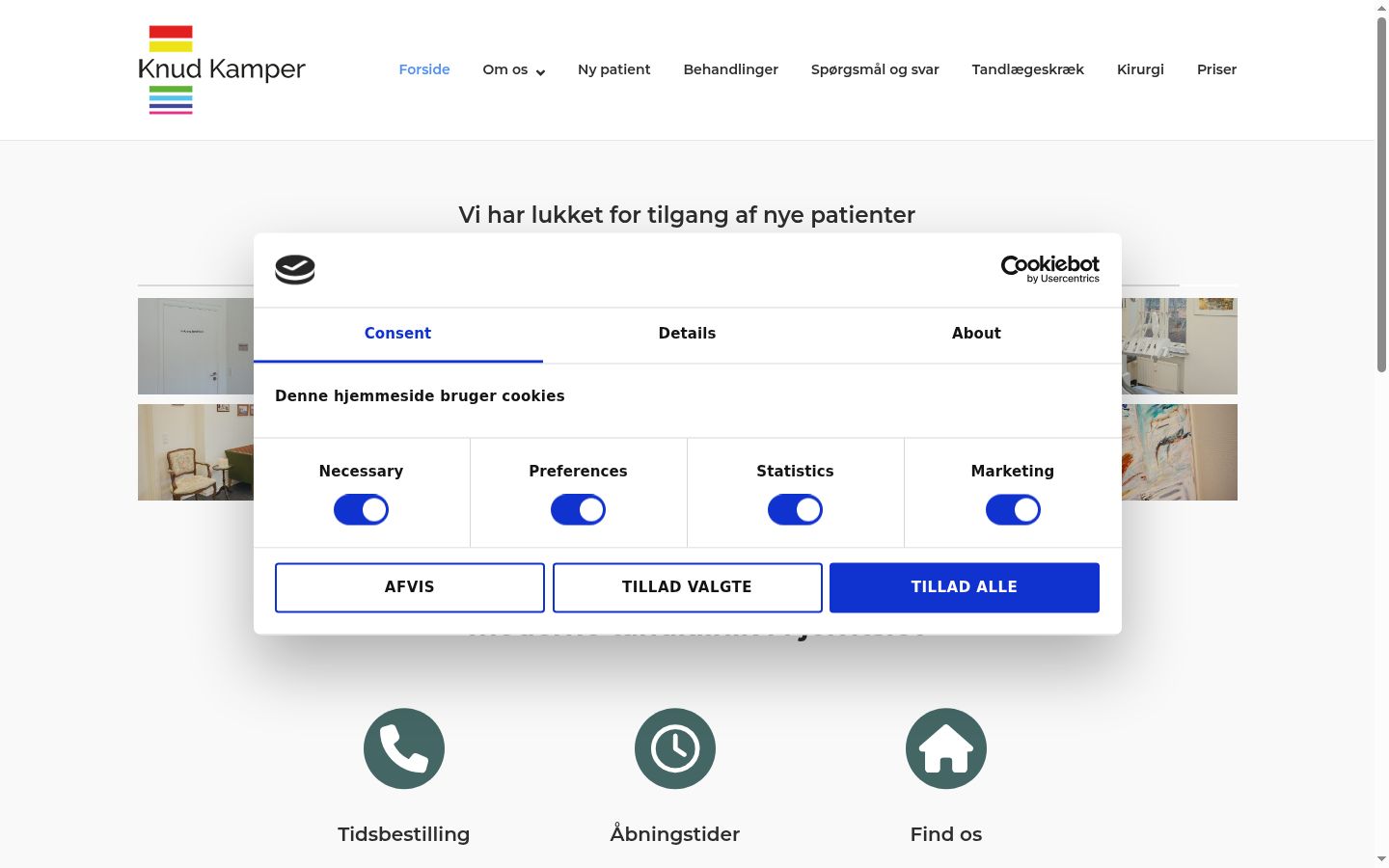Click the 'Denne hjemmeside bruger cookies' text
The height and width of the screenshot is (868, 1389).
point(420,396)
